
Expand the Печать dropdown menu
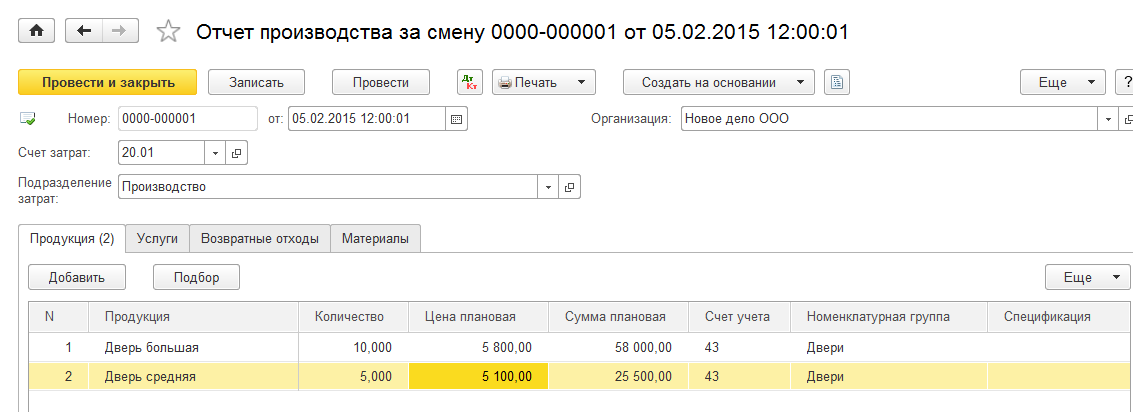pyautogui.click(x=544, y=83)
